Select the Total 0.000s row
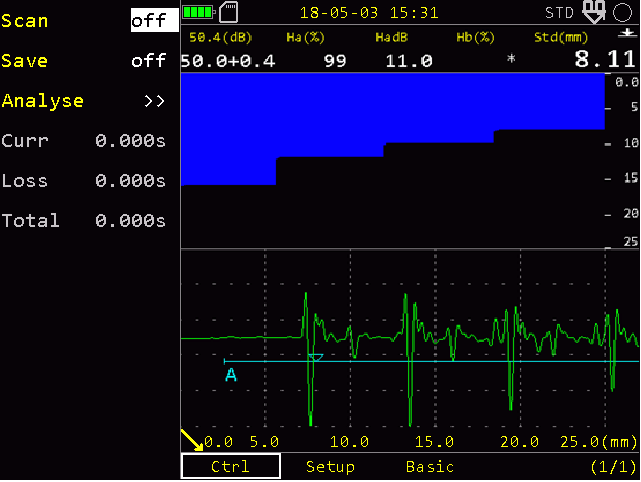 [83, 221]
